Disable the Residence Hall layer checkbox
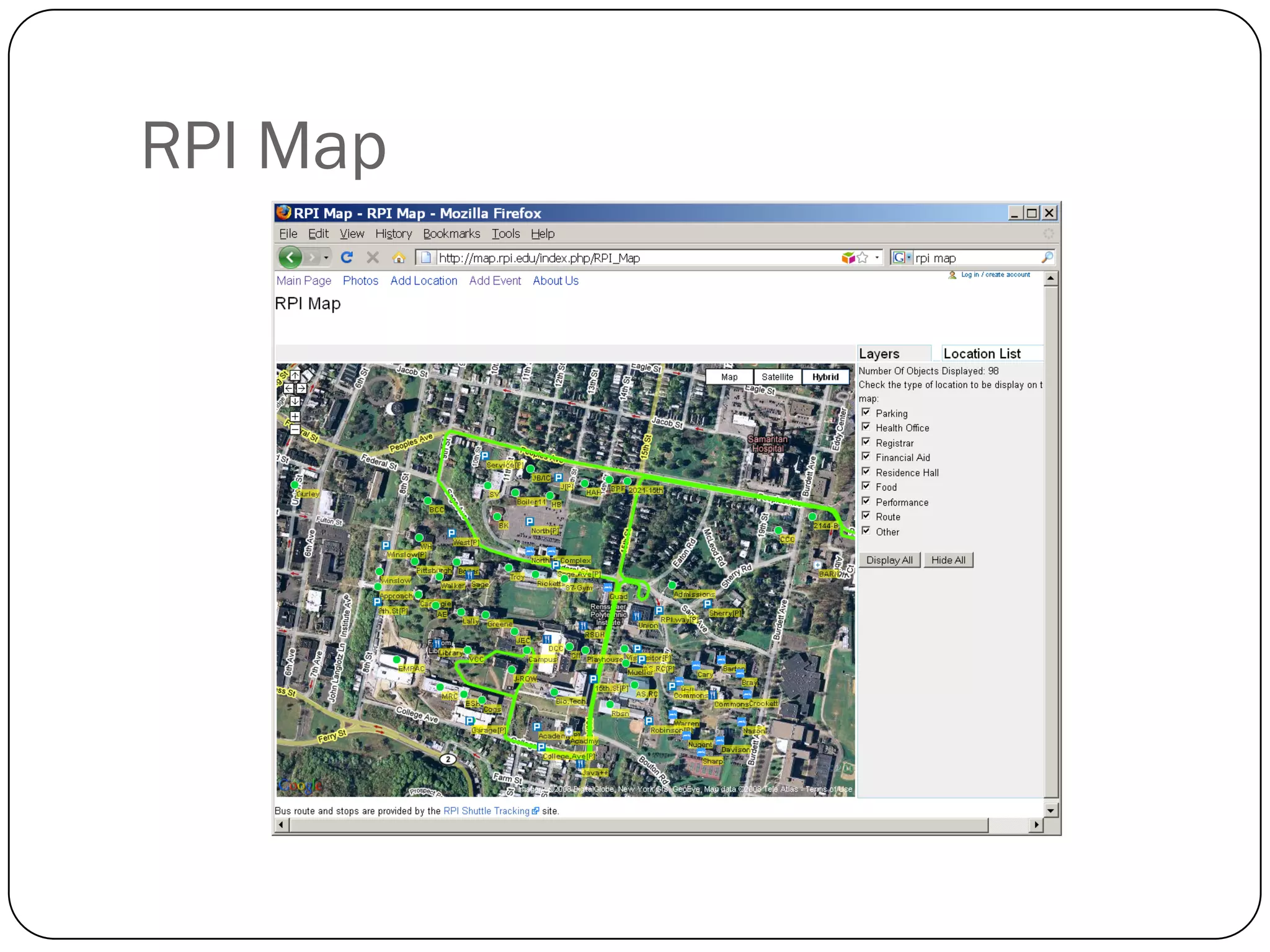 point(866,472)
